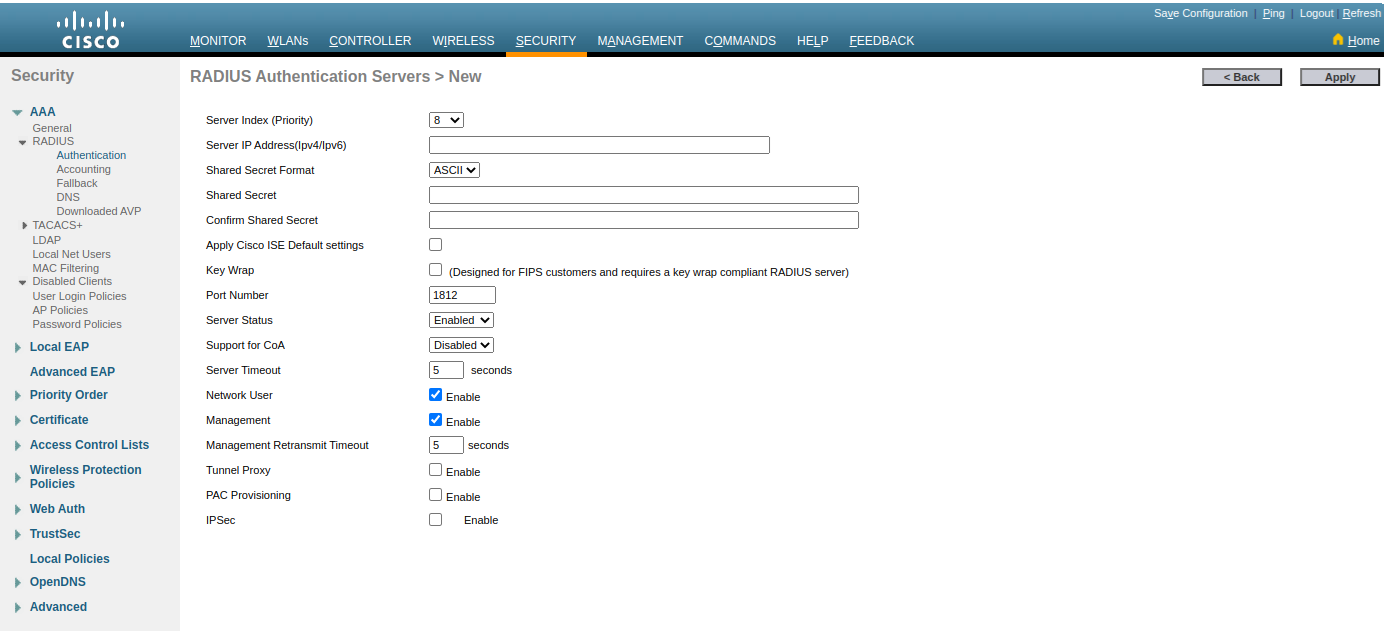The image size is (1387, 633).
Task: Select Authentication under RADIUS
Action: 91,155
